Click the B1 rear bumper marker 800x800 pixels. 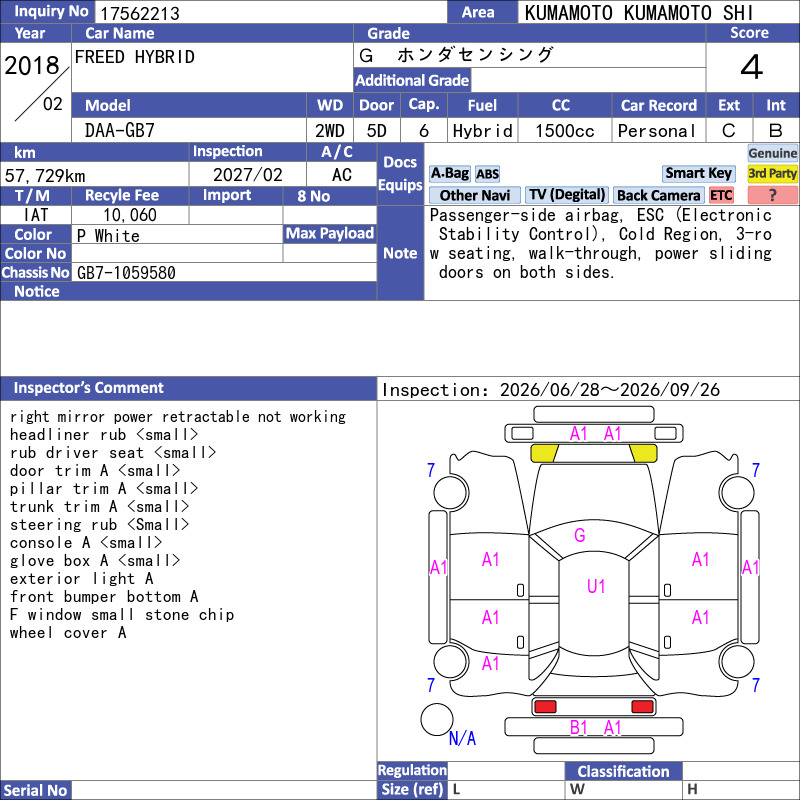tap(579, 728)
